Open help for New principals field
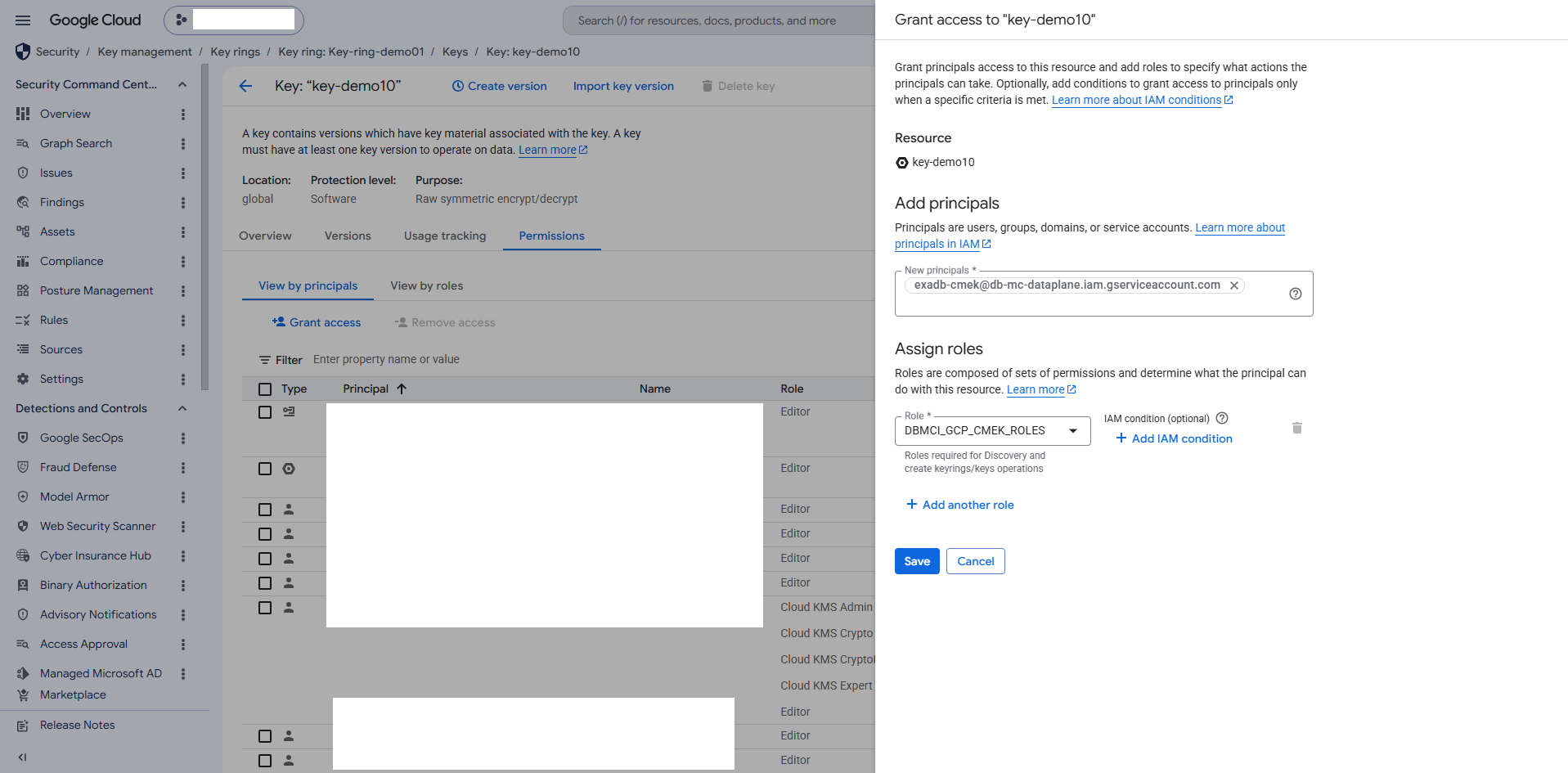 pos(1296,294)
